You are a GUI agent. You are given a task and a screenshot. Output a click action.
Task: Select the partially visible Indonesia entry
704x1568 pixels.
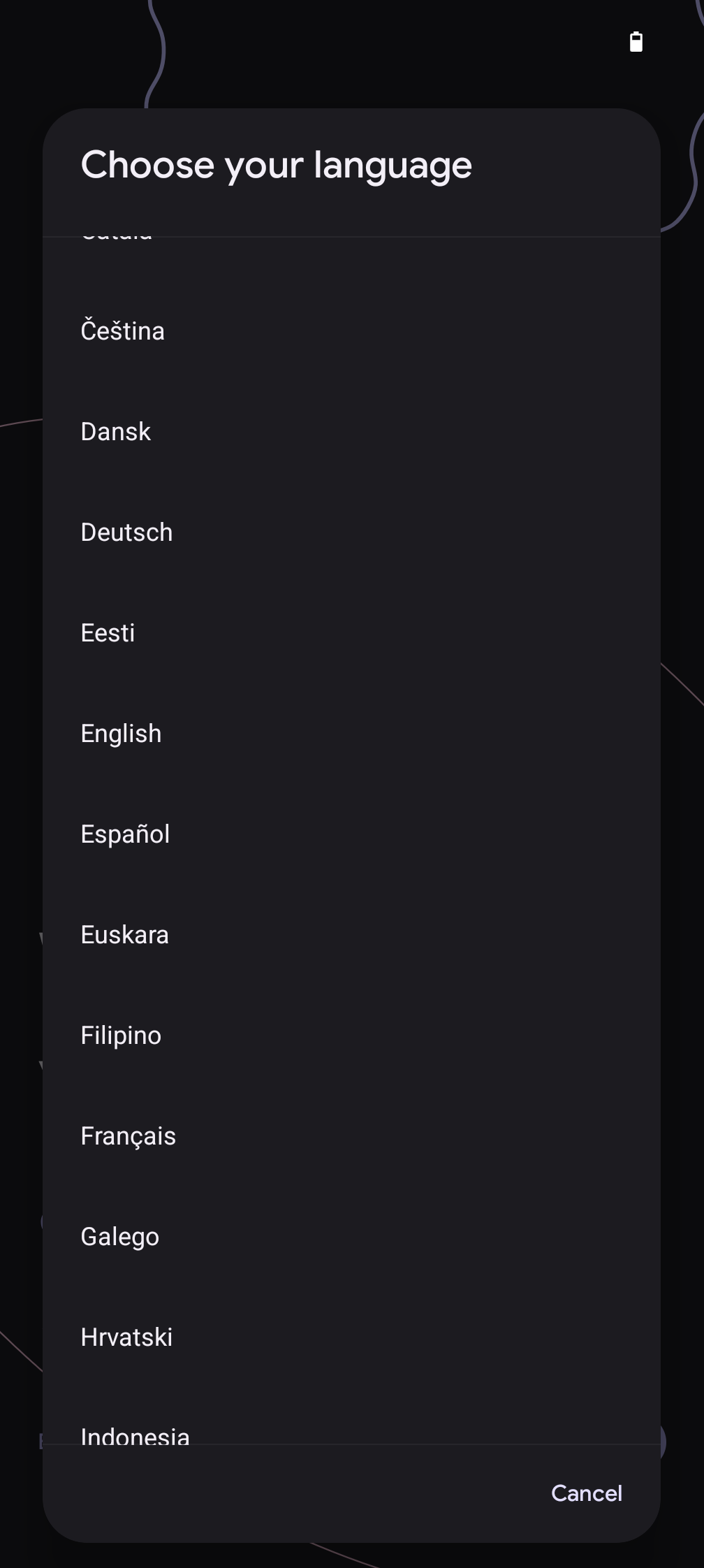[x=135, y=1435]
